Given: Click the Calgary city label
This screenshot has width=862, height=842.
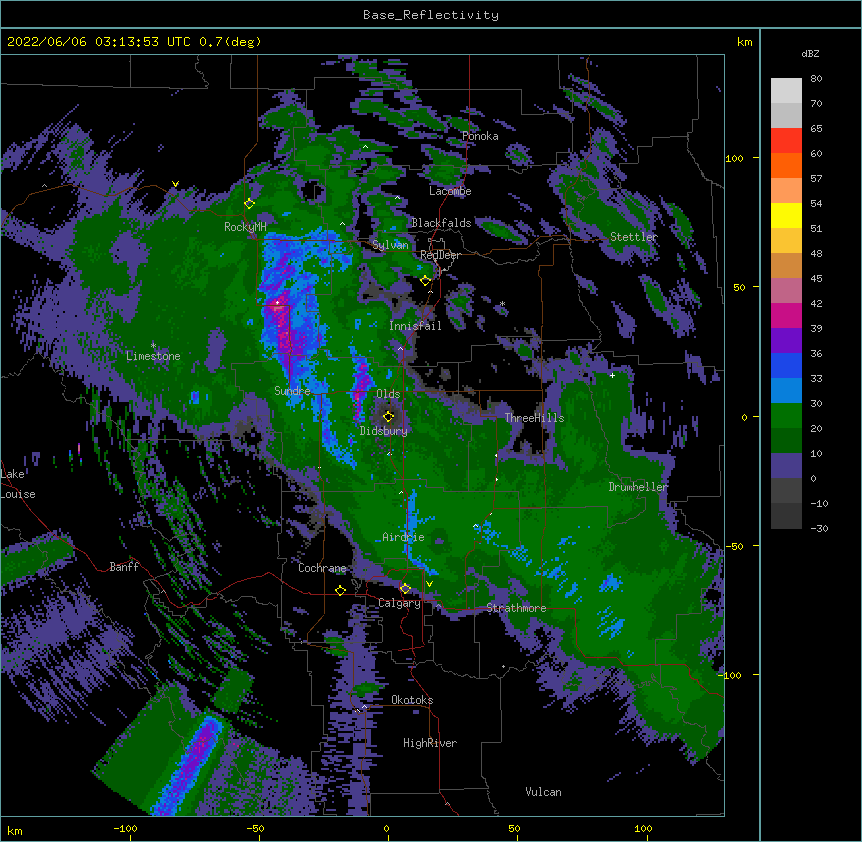Looking at the screenshot, I should pos(399,603).
